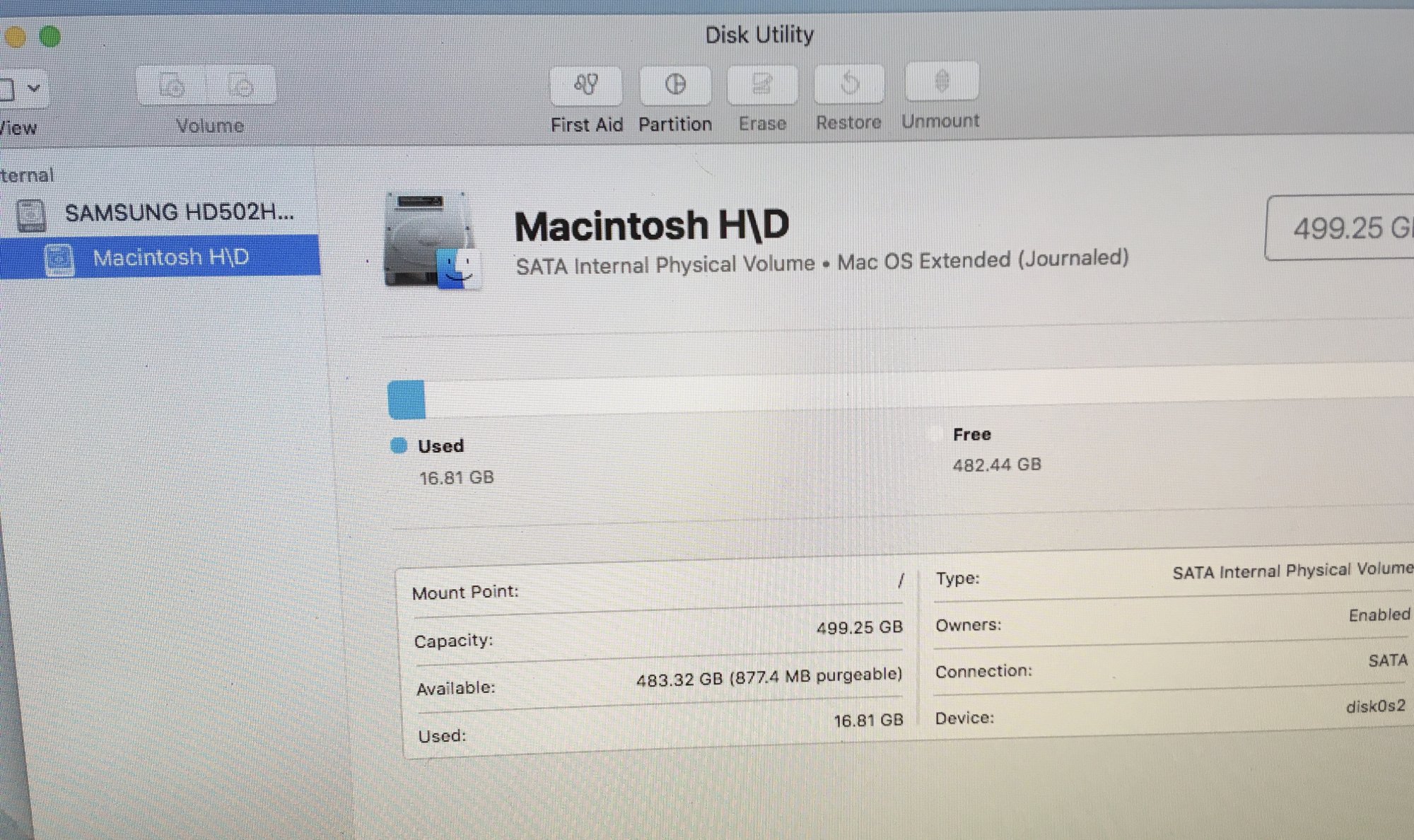Select SAMSUNG HD502H disk in sidebar
The height and width of the screenshot is (840, 1414).
[179, 212]
